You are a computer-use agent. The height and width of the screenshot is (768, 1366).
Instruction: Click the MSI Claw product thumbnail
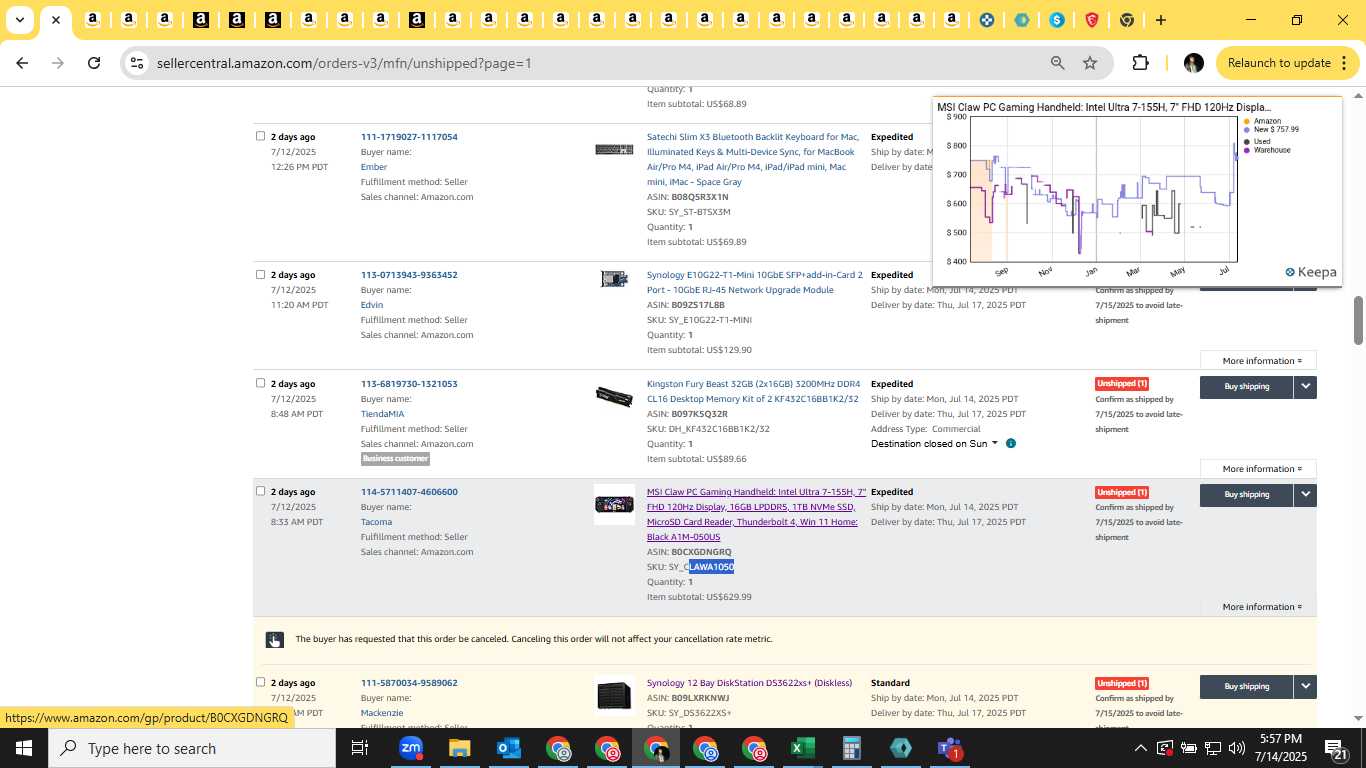[x=614, y=505]
